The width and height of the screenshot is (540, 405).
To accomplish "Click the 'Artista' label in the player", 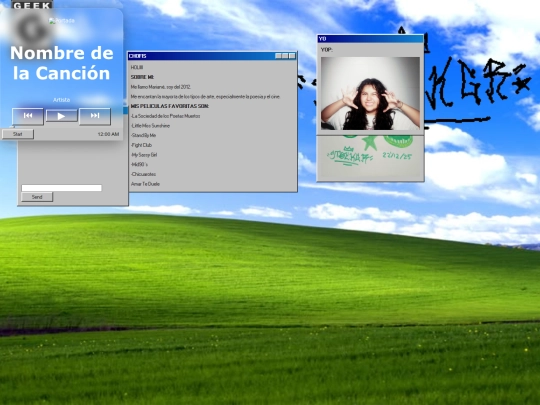I will point(61,100).
